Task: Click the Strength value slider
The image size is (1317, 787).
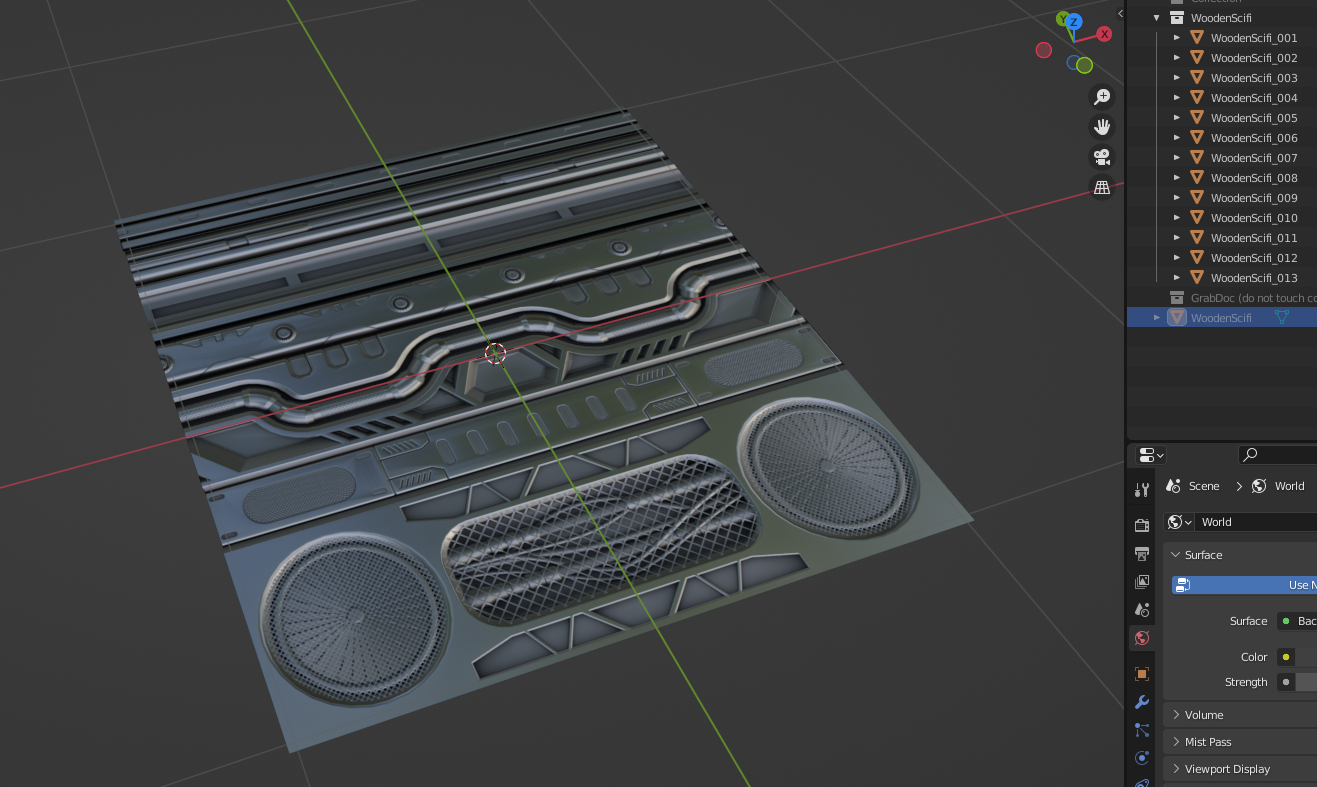Action: tap(1306, 682)
